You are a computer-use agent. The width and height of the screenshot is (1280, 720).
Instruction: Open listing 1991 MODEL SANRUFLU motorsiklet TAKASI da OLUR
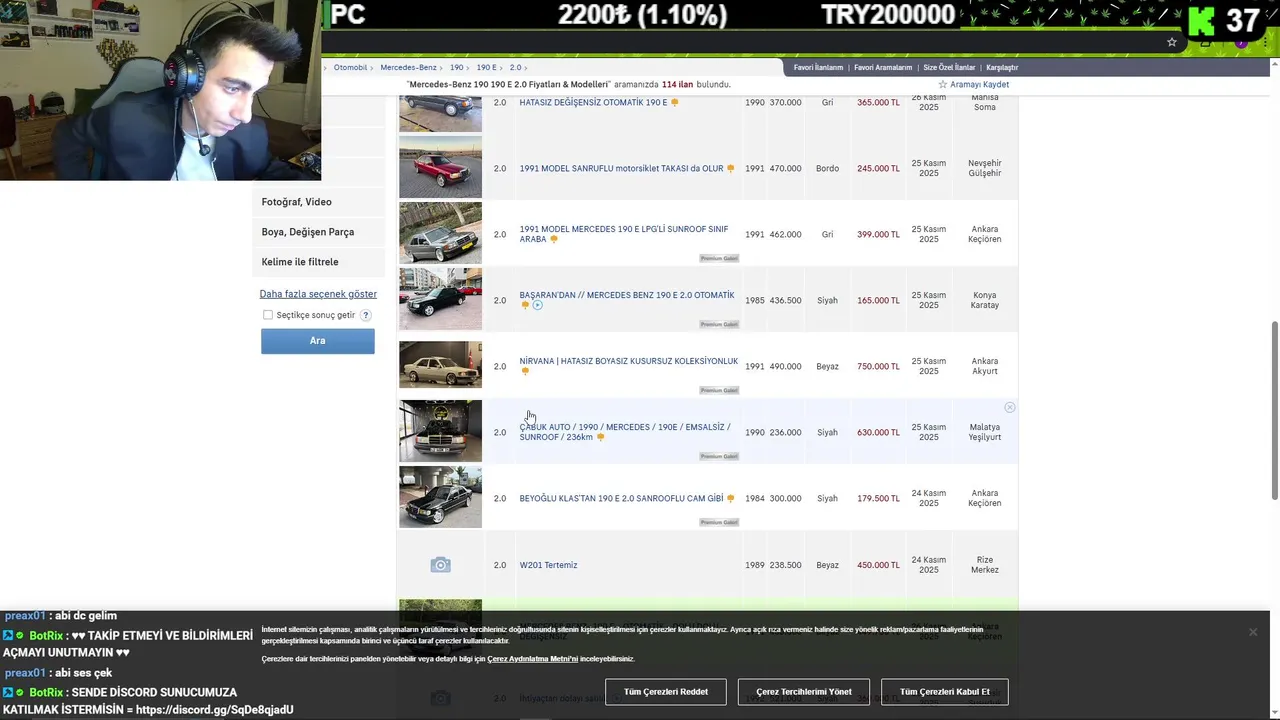[x=621, y=169]
